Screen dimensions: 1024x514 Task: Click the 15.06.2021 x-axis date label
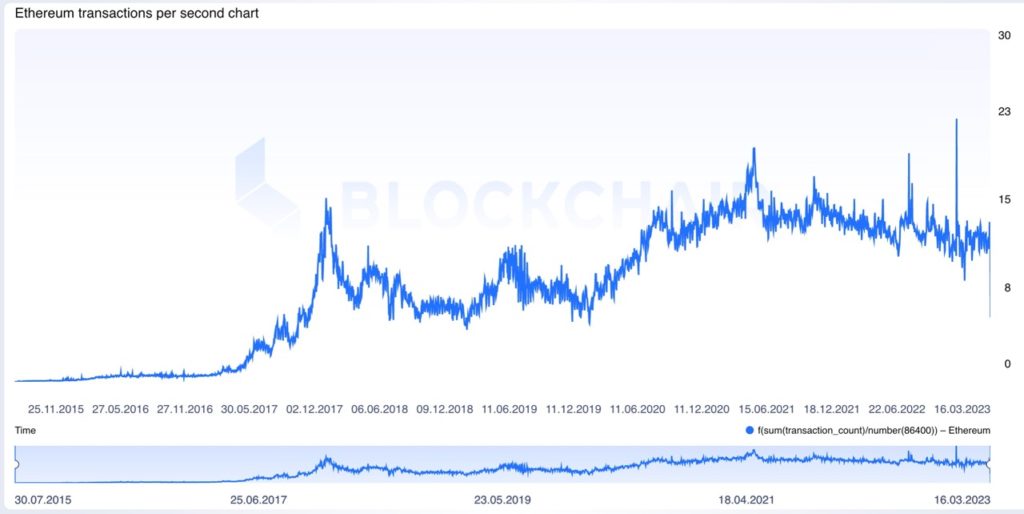point(766,410)
